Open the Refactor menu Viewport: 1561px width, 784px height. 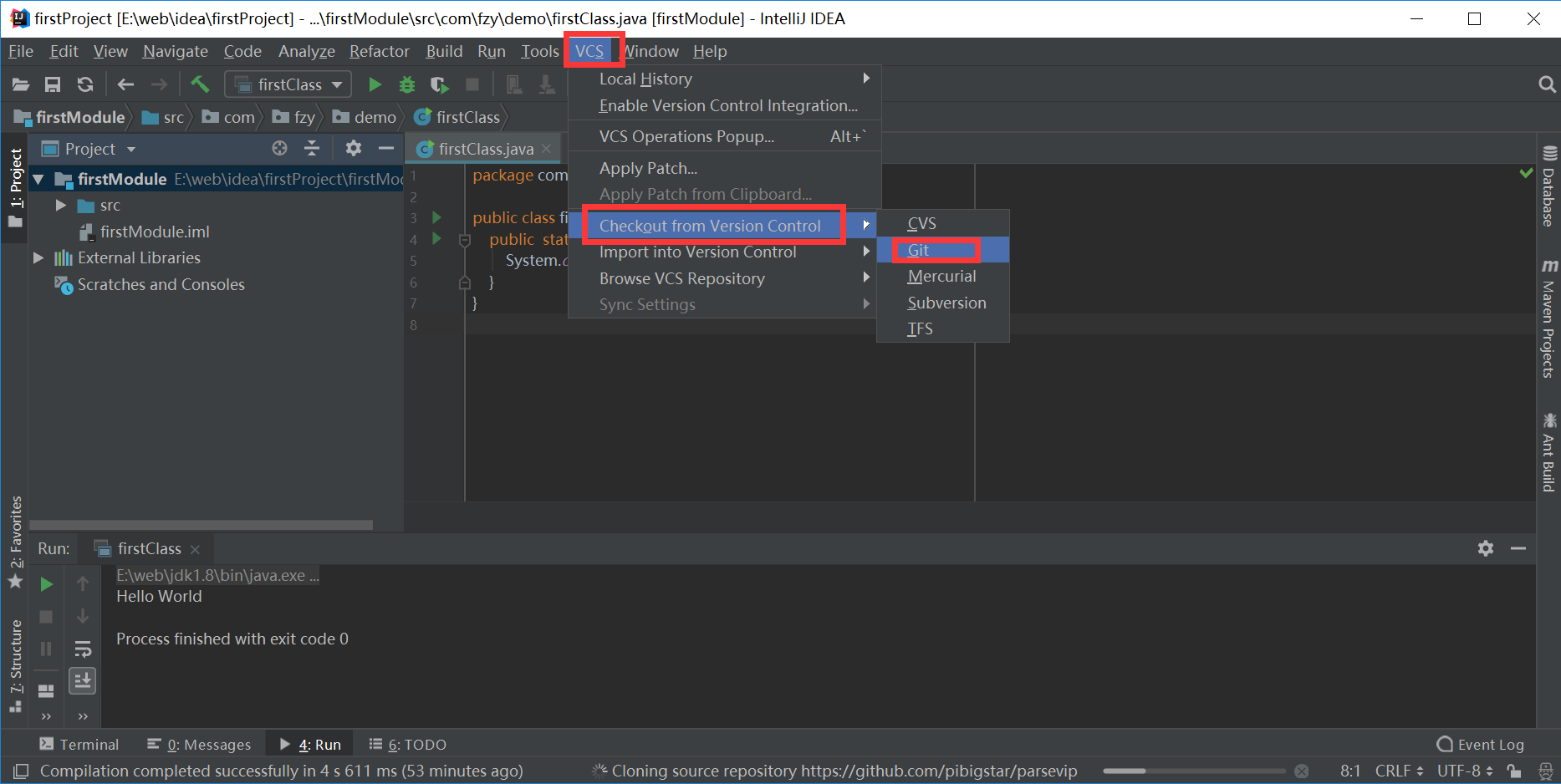(380, 51)
